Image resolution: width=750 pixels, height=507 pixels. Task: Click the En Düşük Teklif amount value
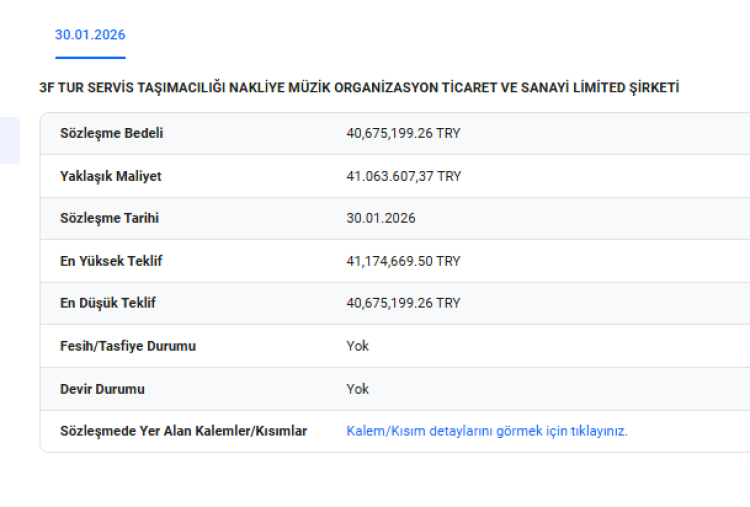tap(403, 303)
